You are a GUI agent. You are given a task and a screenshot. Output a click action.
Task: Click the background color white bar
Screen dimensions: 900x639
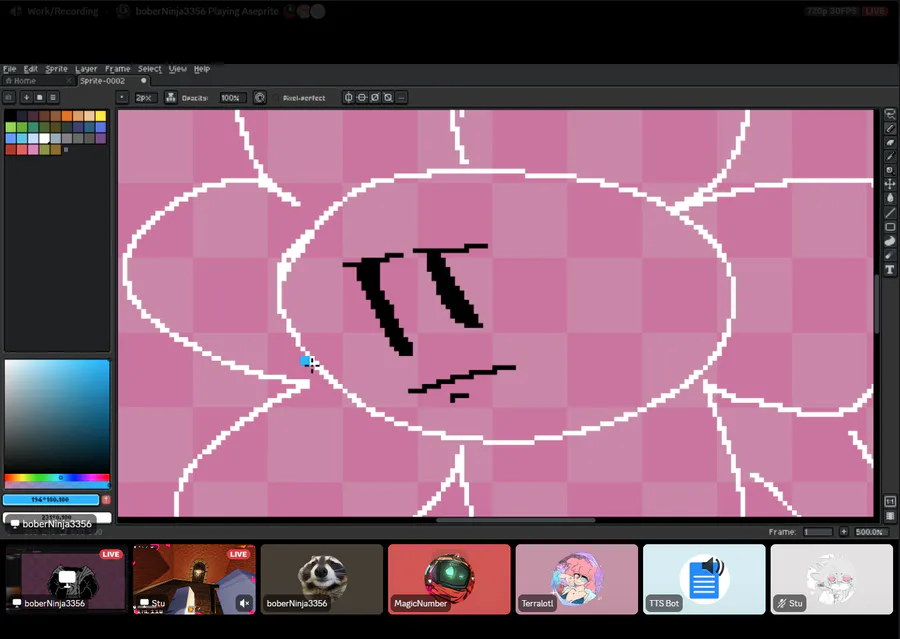coord(57,517)
